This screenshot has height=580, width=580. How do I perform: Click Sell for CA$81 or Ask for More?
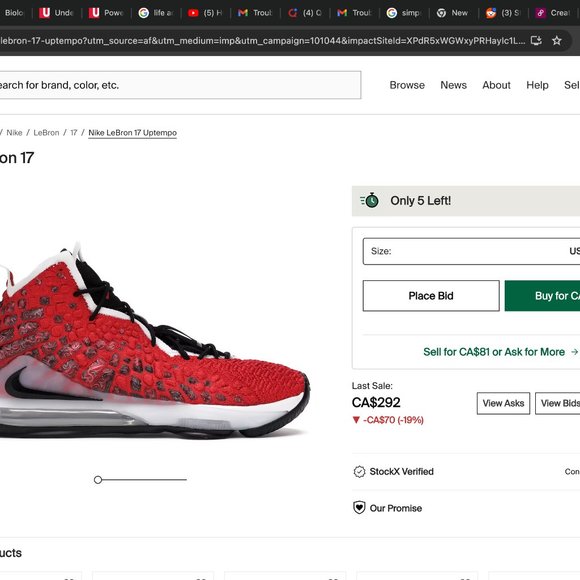point(500,352)
